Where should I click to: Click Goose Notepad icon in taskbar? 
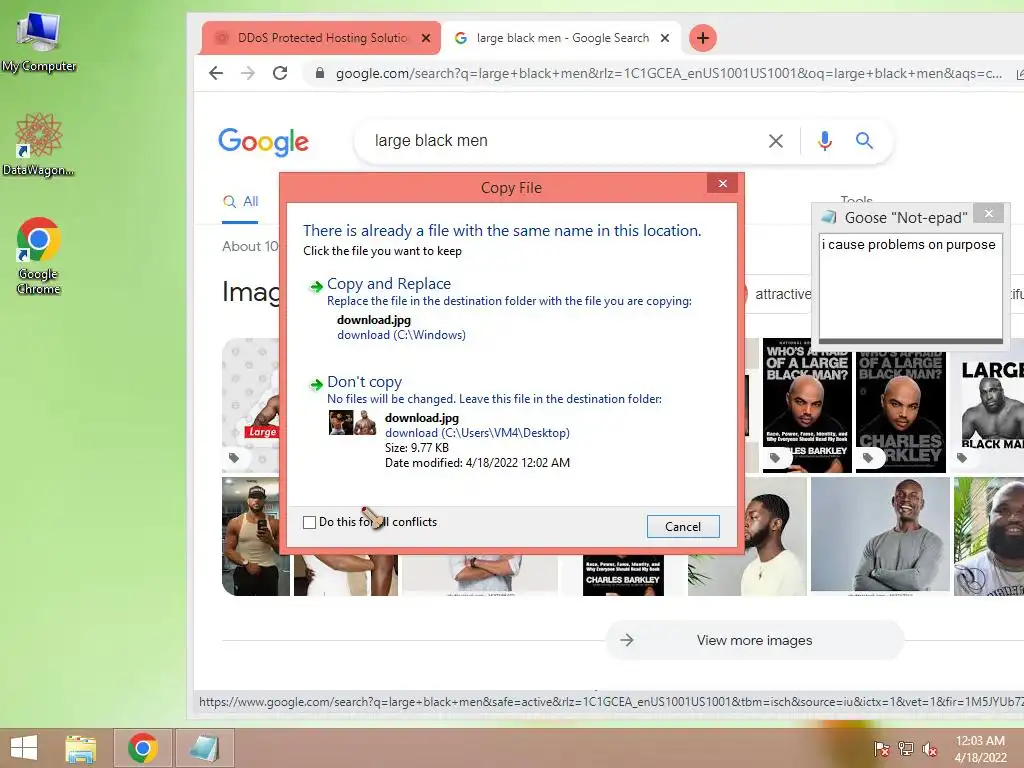click(204, 748)
